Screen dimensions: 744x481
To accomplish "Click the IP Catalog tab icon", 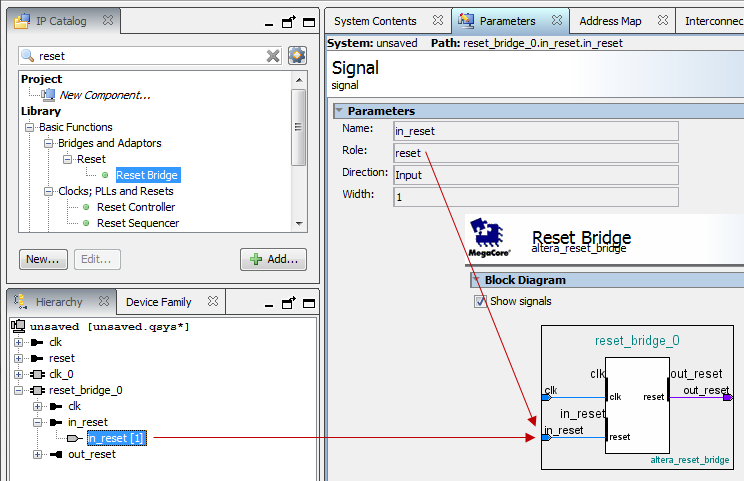I will (x=22, y=21).
